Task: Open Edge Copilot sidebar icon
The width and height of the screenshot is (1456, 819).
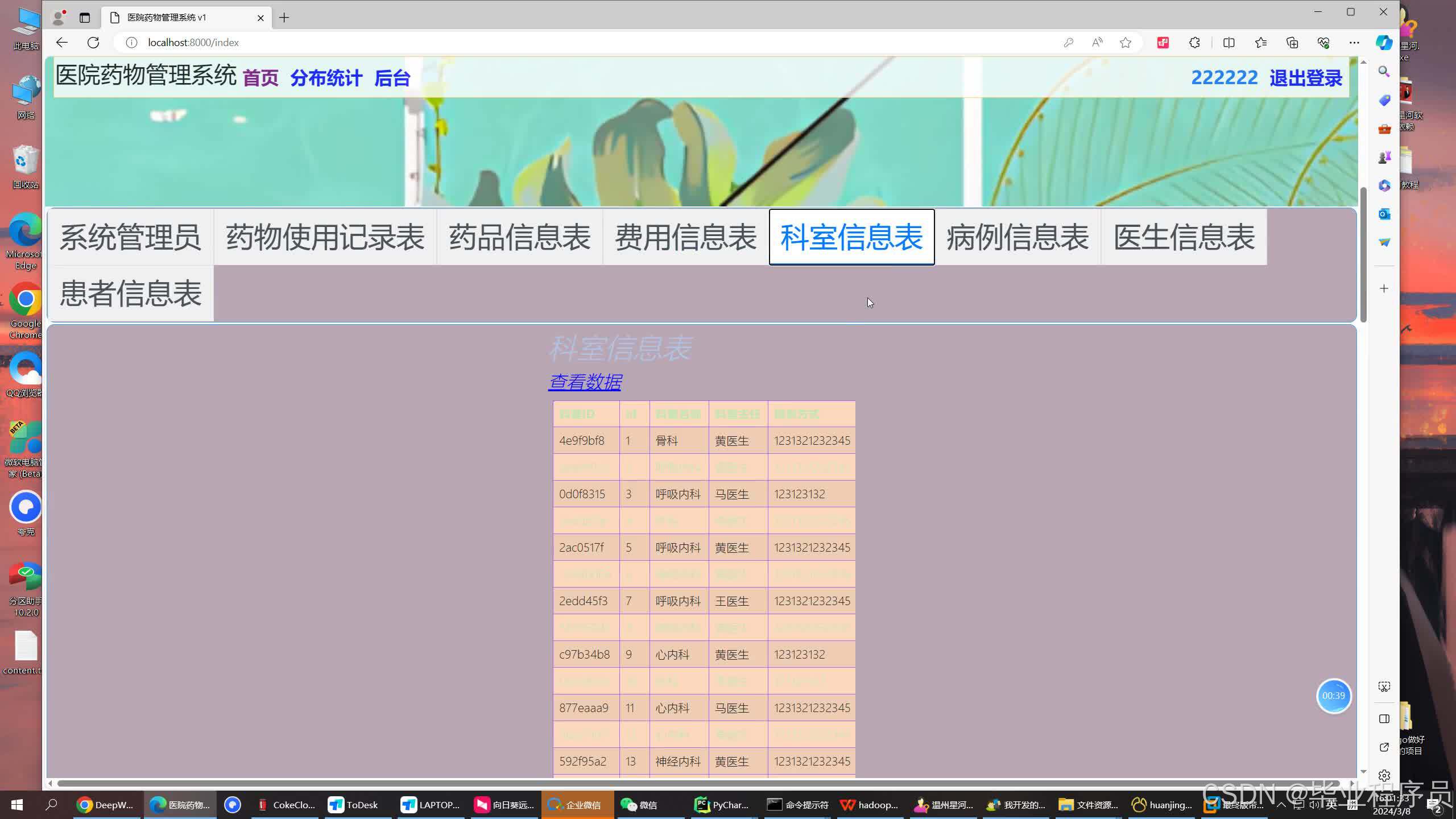Action: 1384,43
